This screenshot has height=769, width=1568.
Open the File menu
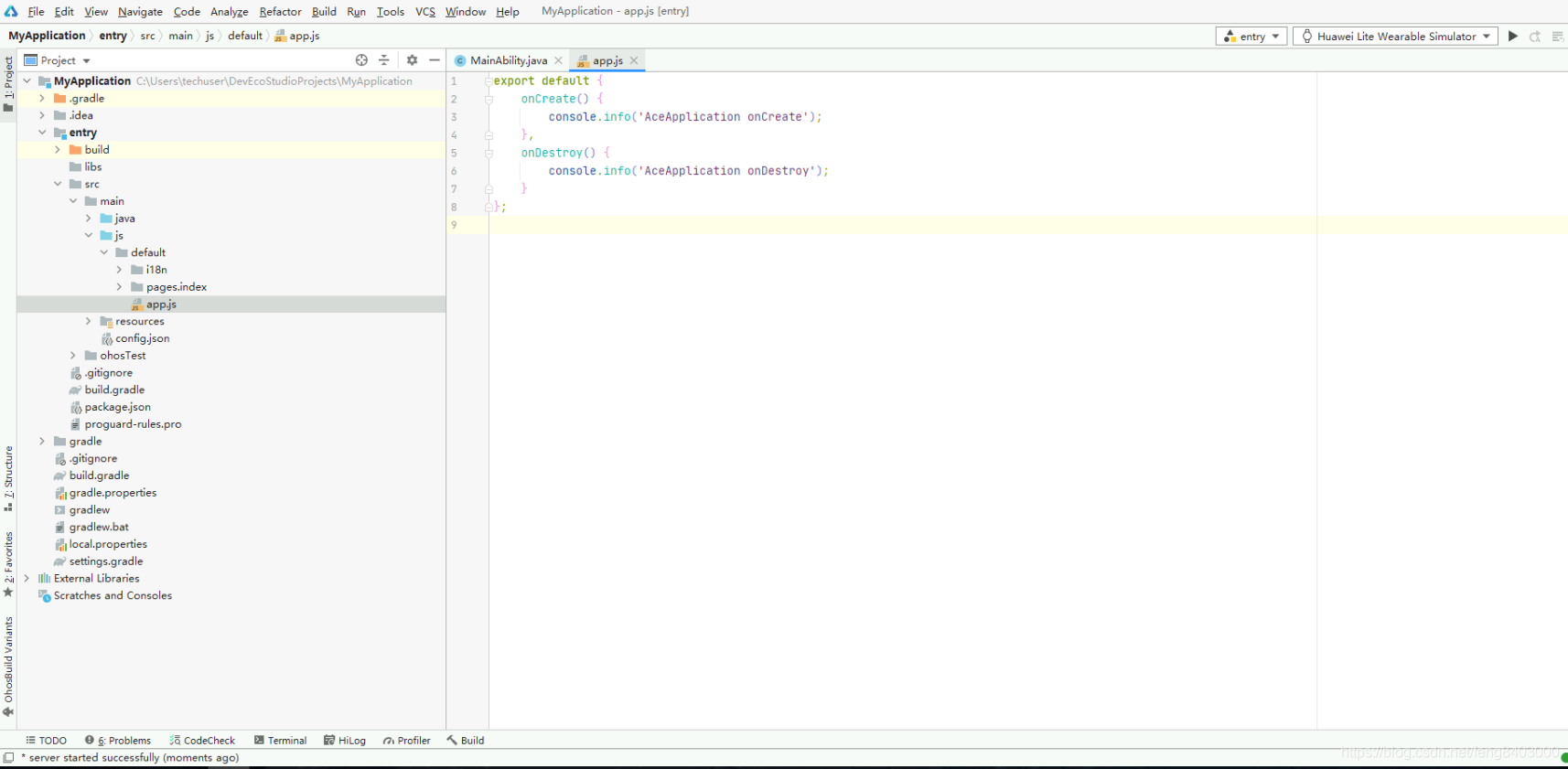(36, 12)
